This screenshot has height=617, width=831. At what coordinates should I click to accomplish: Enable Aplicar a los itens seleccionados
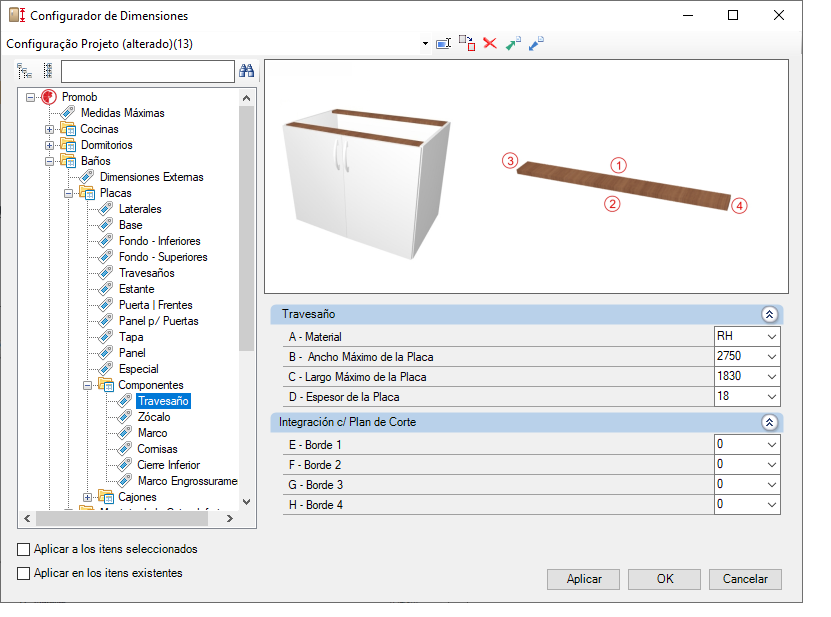(x=23, y=550)
